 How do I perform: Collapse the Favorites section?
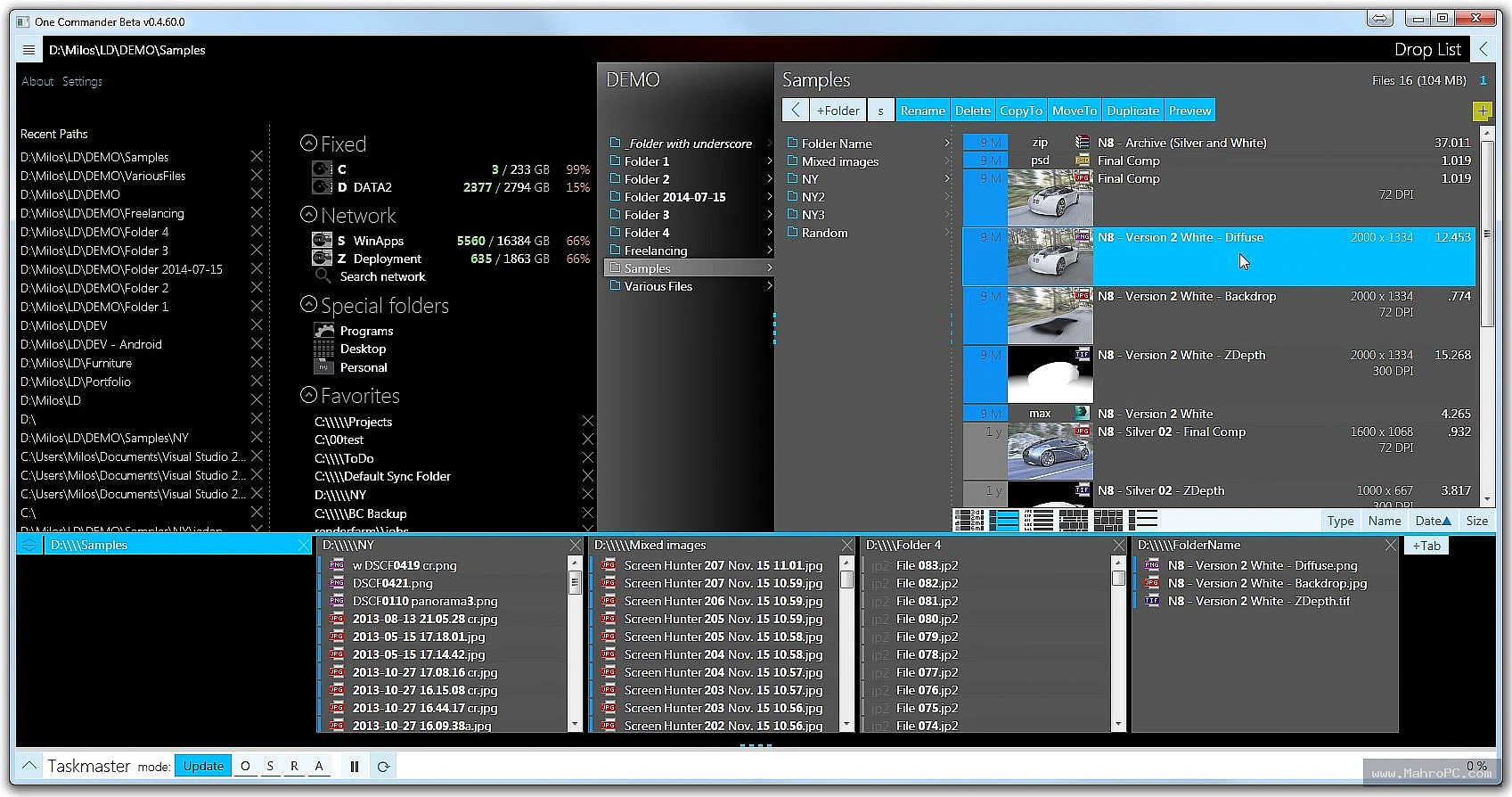309,394
